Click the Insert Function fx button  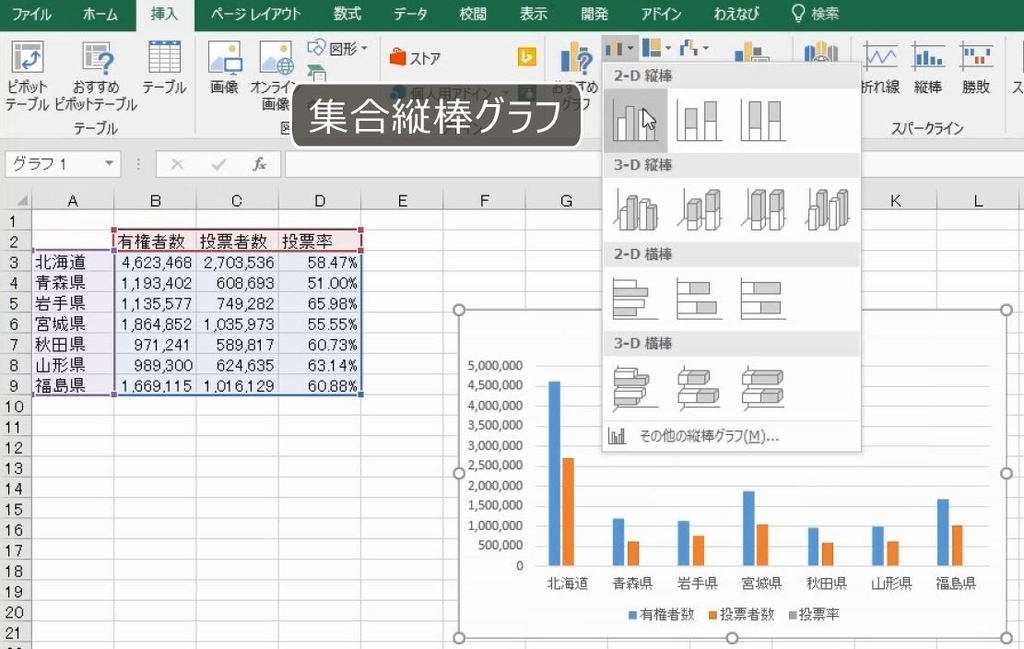[259, 164]
